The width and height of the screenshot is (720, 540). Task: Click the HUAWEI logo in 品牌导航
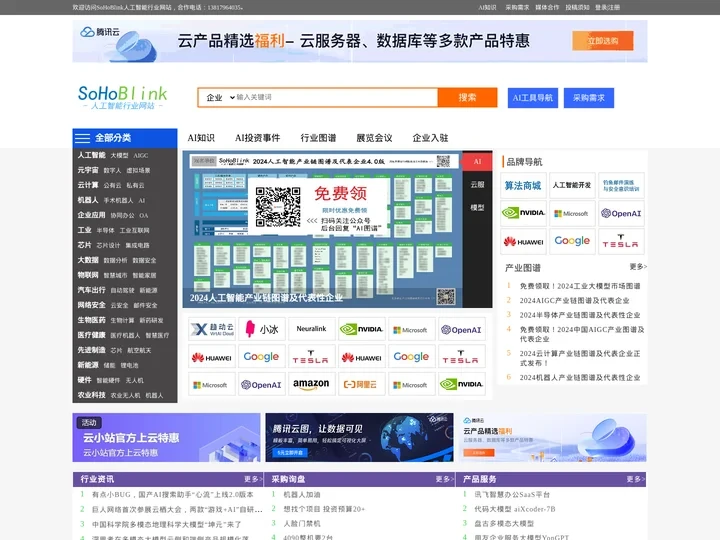523,242
